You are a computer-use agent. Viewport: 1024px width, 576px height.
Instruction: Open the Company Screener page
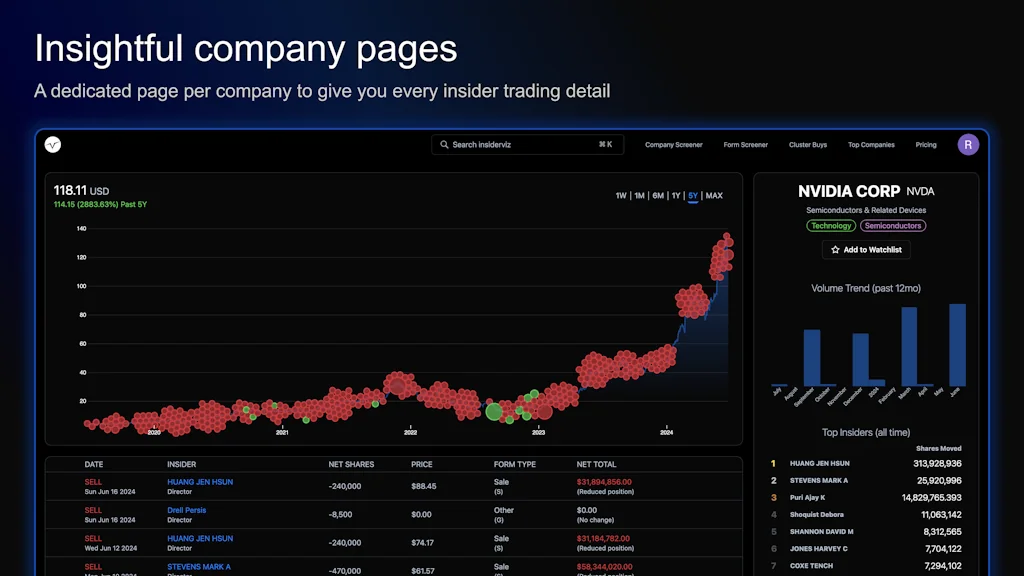[x=673, y=144]
